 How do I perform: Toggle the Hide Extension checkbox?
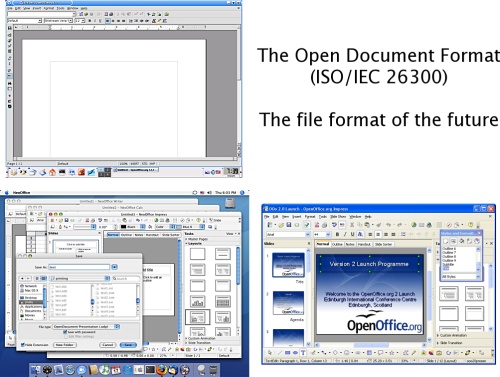[23, 345]
